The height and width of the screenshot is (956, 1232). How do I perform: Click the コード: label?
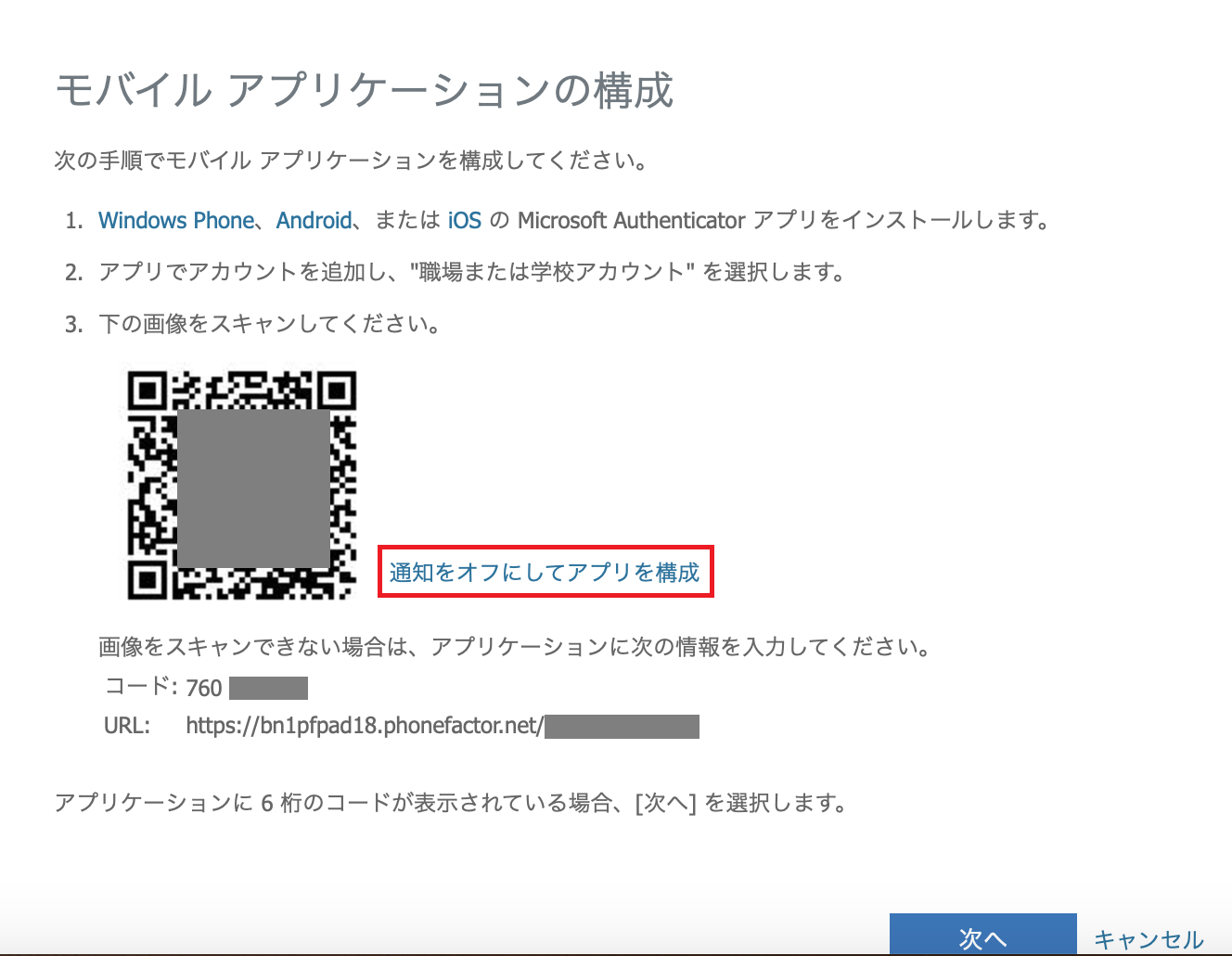pos(141,687)
